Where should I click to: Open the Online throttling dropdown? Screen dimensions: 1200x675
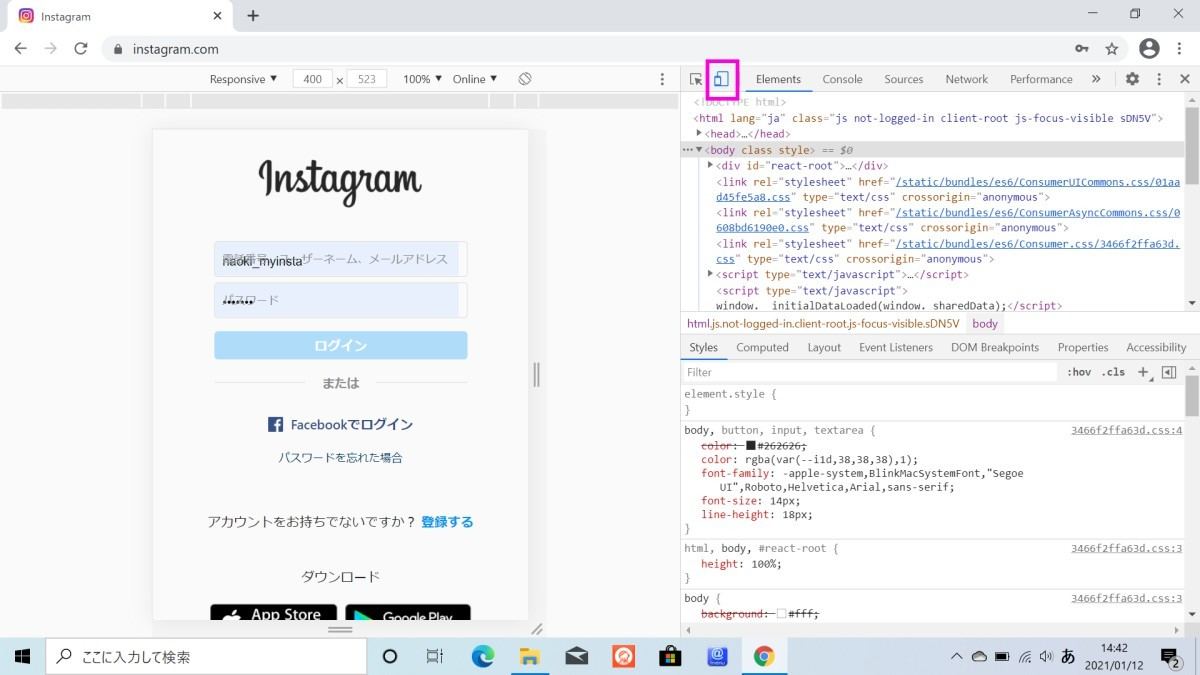click(x=475, y=79)
